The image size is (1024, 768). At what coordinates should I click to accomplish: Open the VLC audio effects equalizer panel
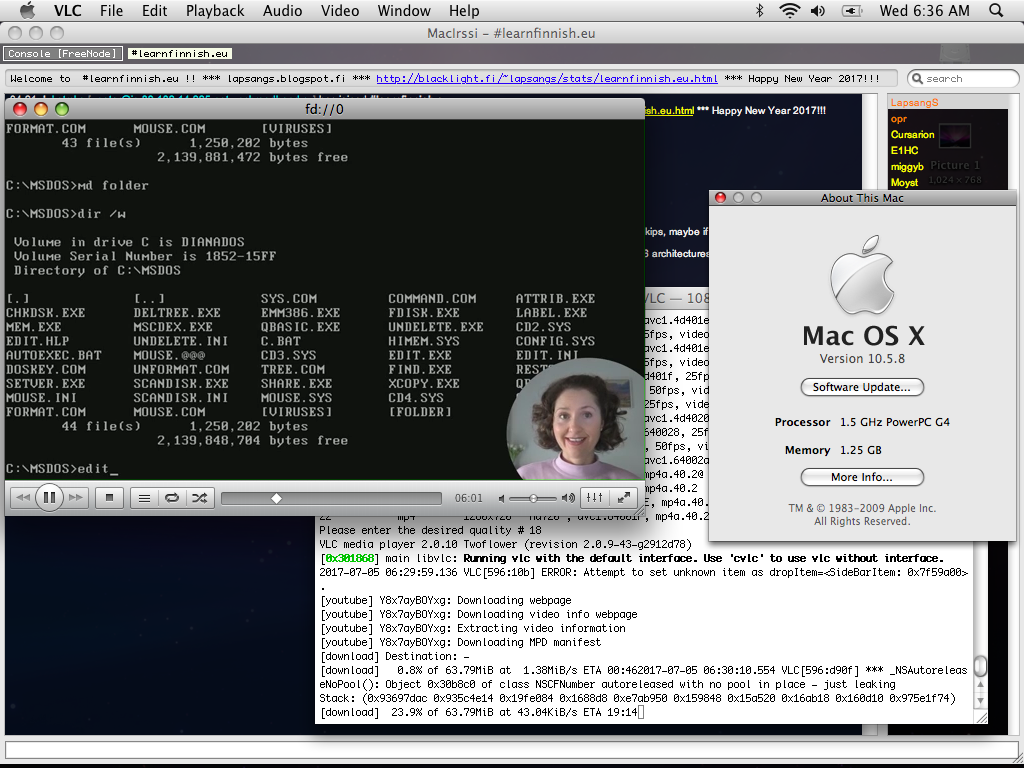pos(594,497)
